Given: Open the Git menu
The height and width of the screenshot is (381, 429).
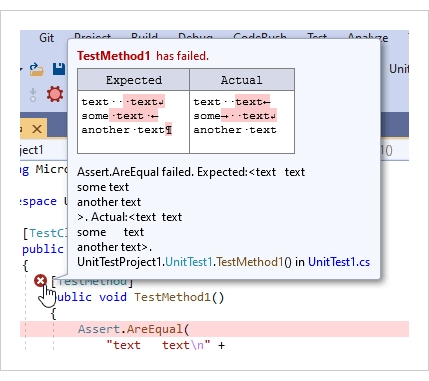Looking at the screenshot, I should tap(46, 38).
